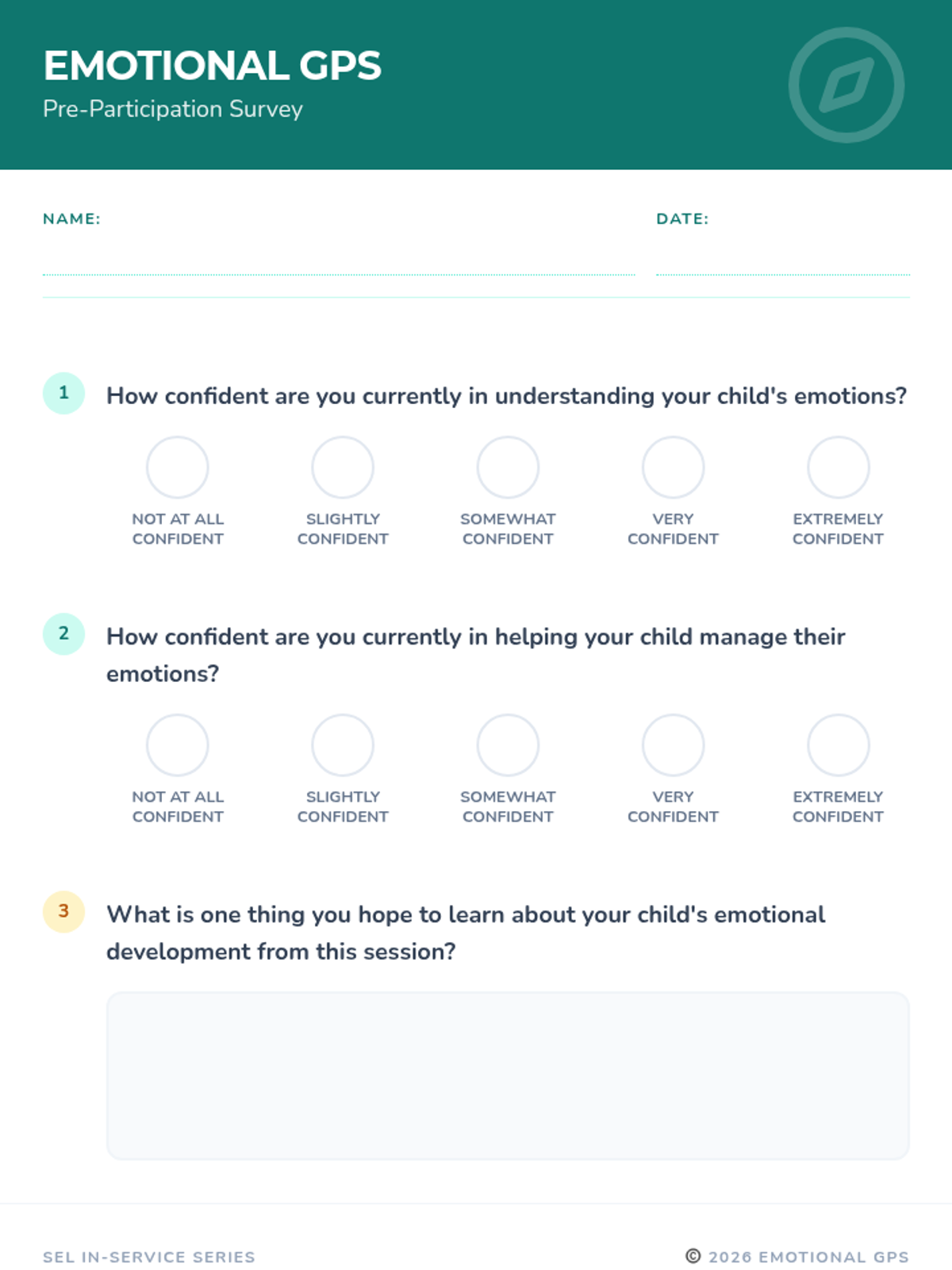Screen dimensions: 952x1270
Task: Click the Name input line
Action: coord(339,260)
